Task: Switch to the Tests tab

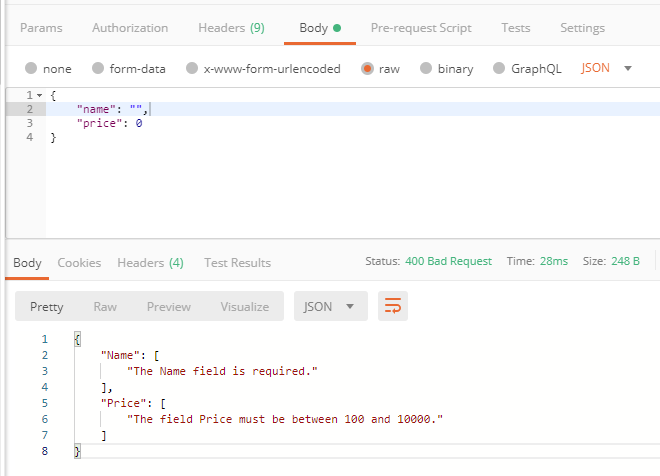Action: click(x=516, y=28)
